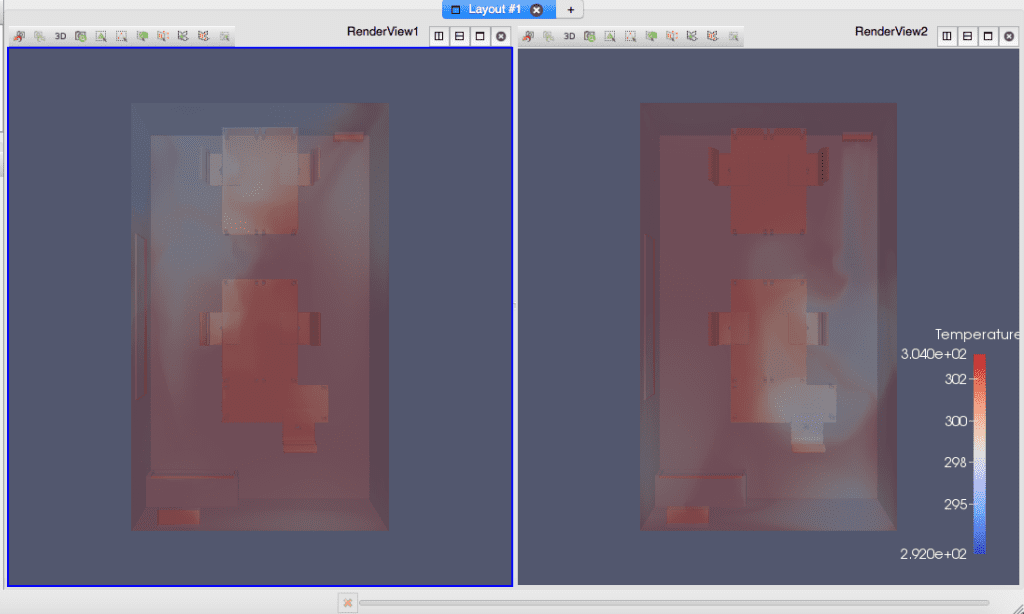This screenshot has width=1024, height=614.
Task: Select the Layout #1 tab
Action: coord(490,9)
